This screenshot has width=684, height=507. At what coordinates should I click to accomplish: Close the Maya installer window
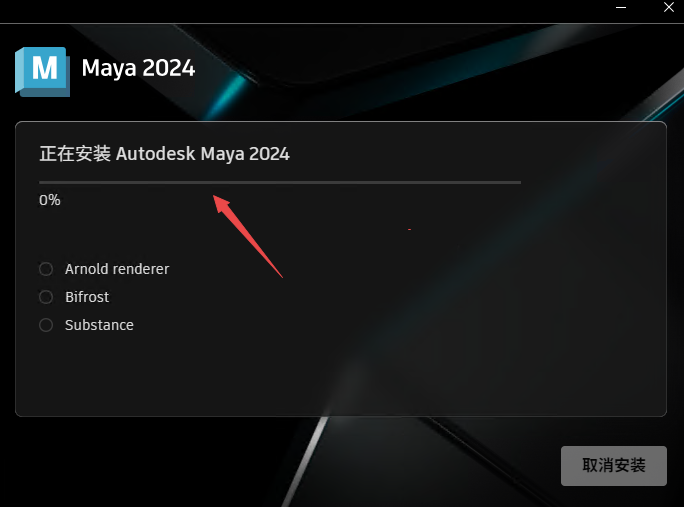coord(669,7)
